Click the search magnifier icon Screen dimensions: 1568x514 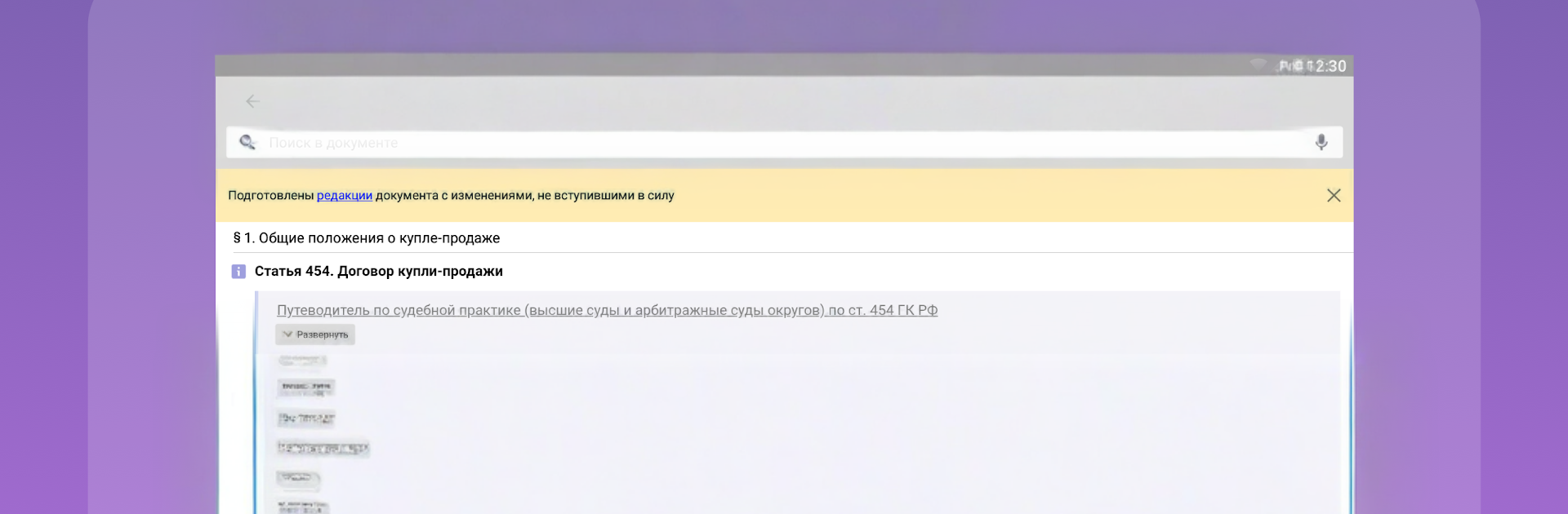247,143
